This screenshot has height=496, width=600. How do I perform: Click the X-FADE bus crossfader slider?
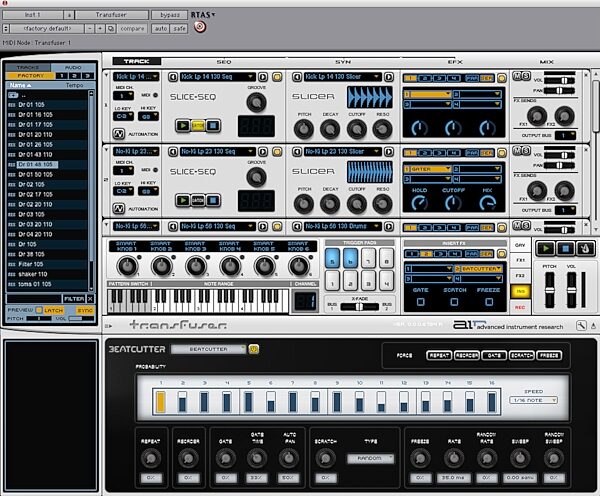(x=359, y=307)
